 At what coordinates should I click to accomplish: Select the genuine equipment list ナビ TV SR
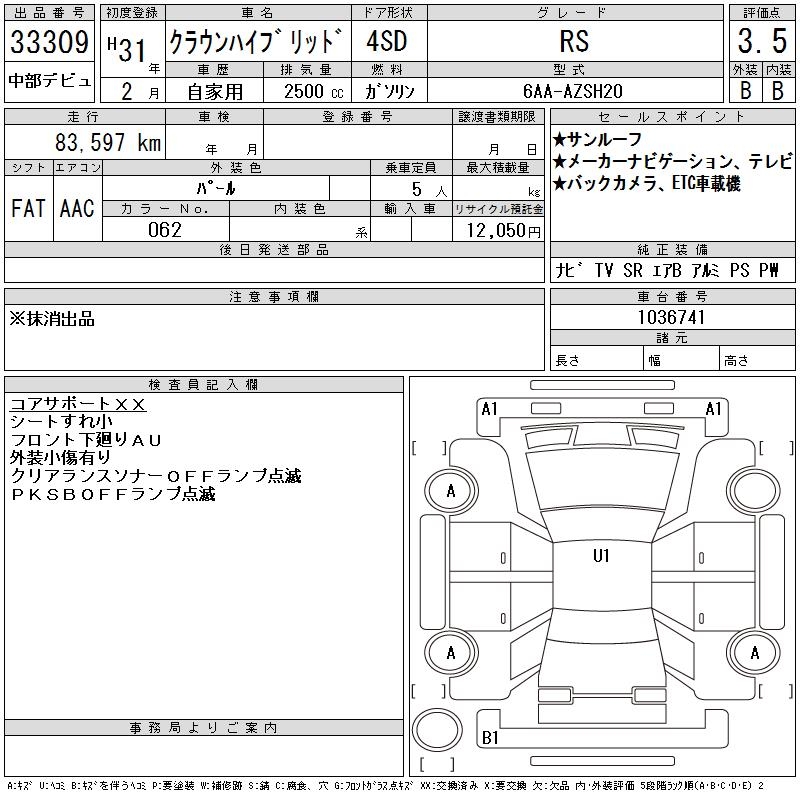[667, 270]
